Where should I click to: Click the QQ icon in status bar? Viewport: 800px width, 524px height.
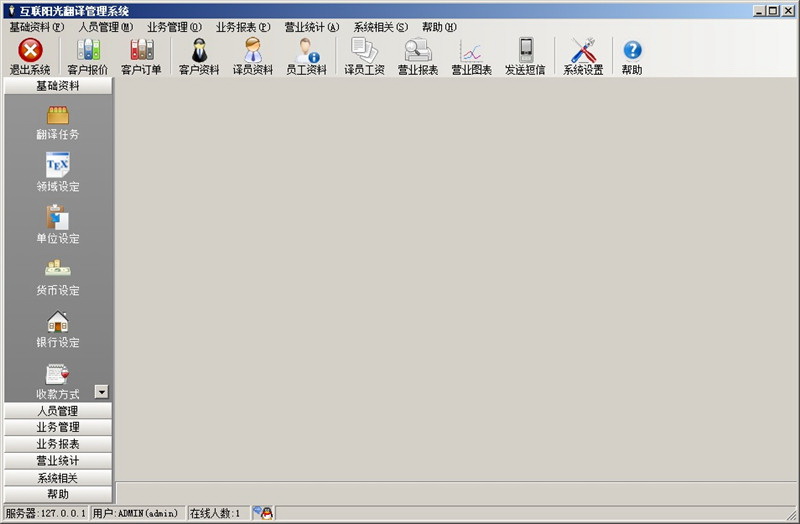[x=263, y=513]
